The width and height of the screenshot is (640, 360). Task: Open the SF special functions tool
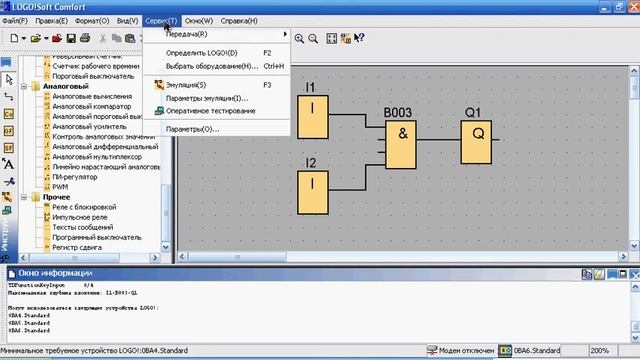(9, 147)
